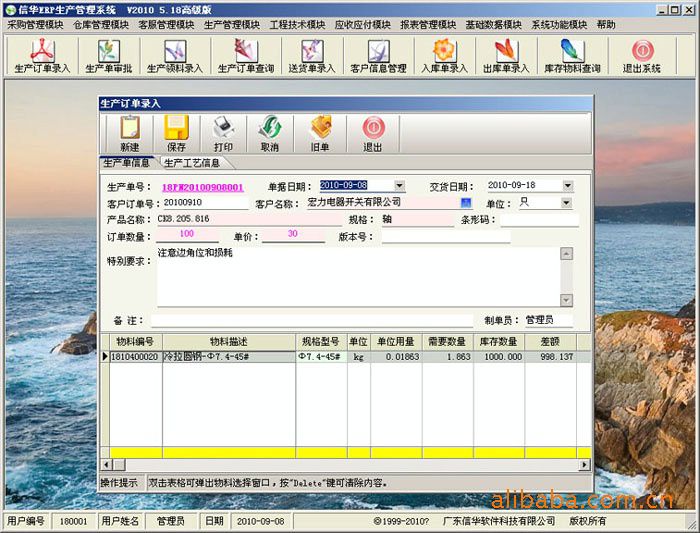Click grid horizontal scrollbar right arrow
Image resolution: width=700 pixels, height=533 pixels.
pos(584,465)
